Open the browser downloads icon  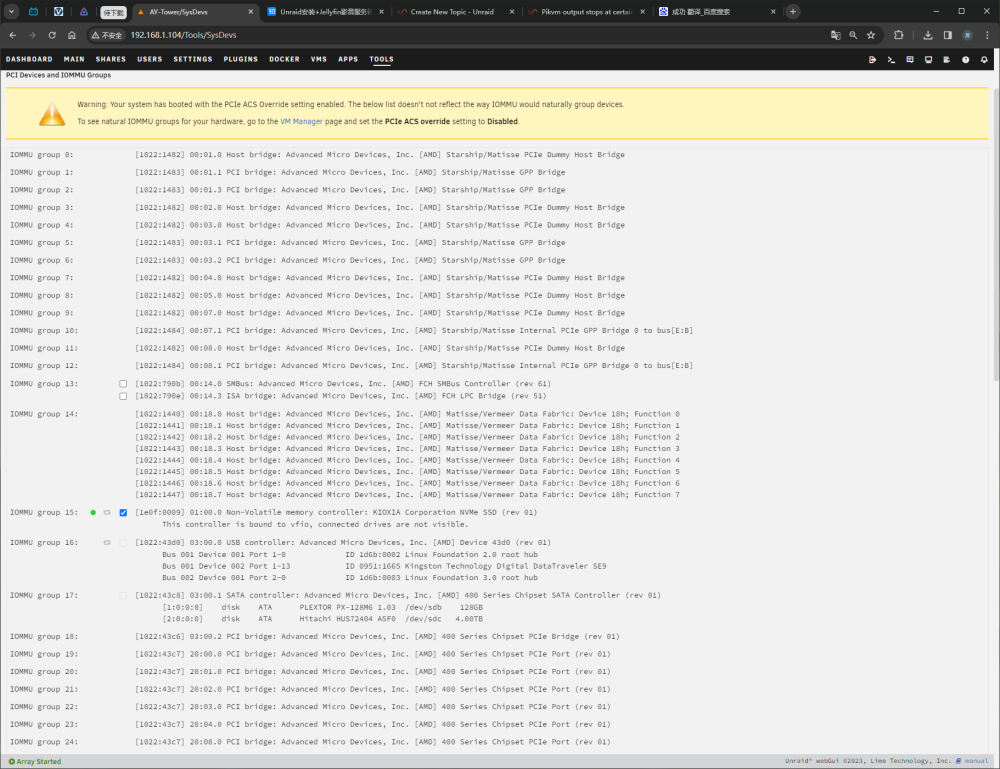point(928,35)
